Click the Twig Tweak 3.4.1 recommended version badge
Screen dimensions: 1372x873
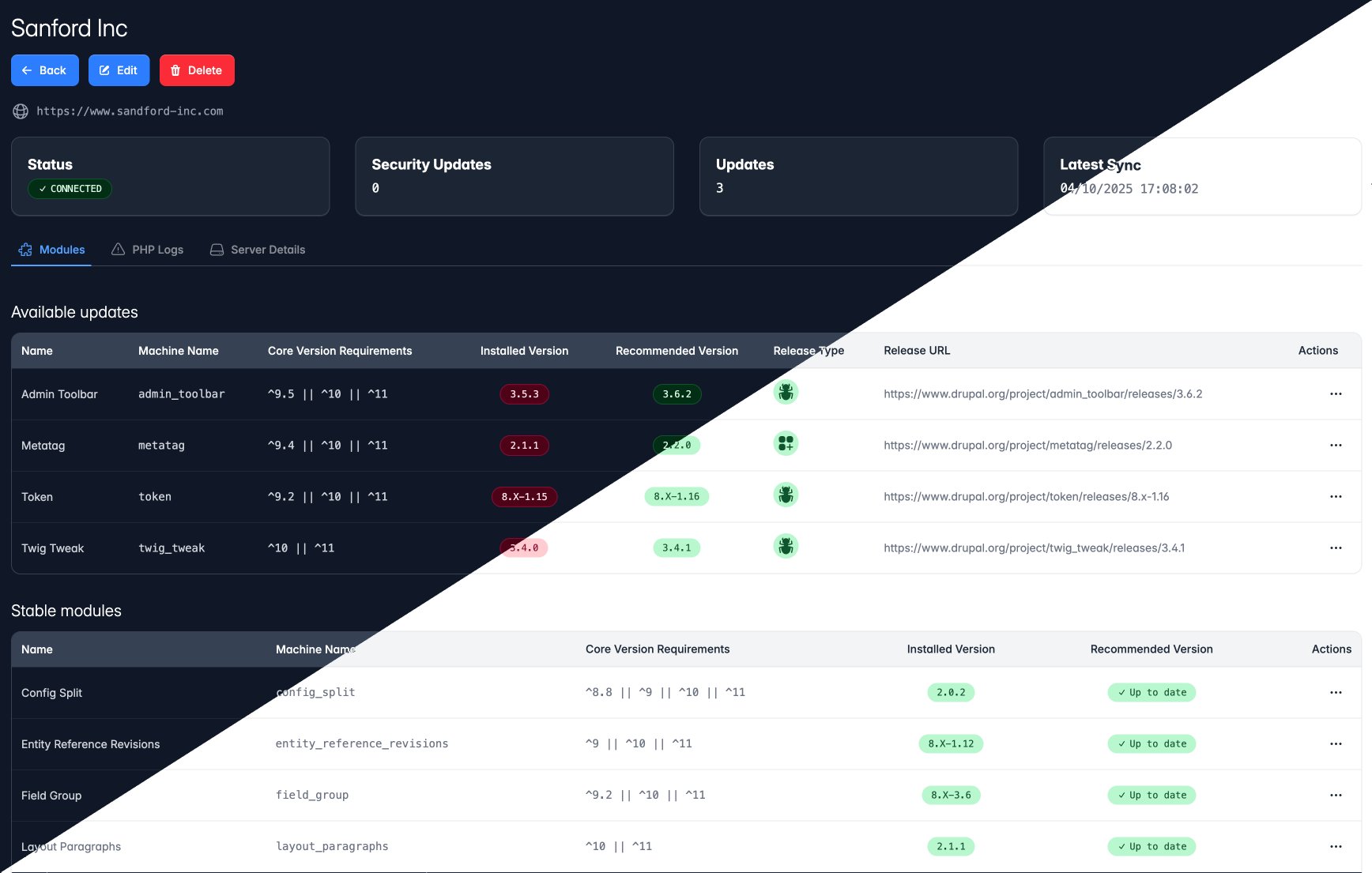tap(677, 548)
